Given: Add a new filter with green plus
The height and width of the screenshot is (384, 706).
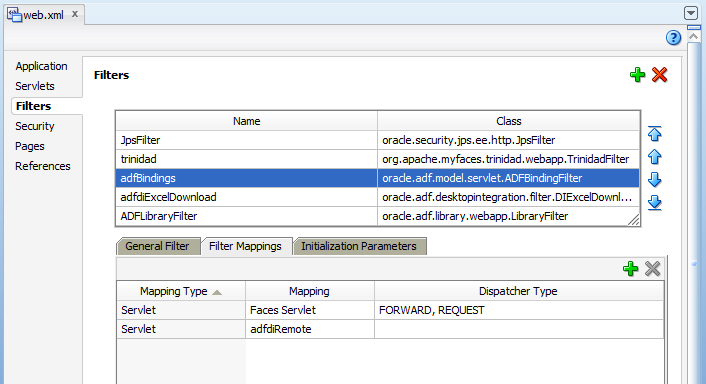Looking at the screenshot, I should coord(637,75).
